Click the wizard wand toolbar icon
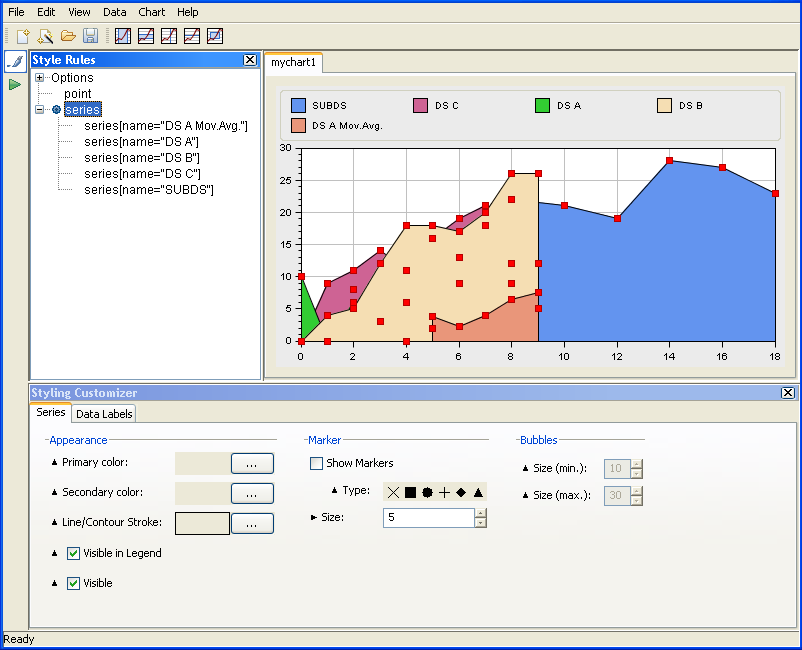 [x=46, y=36]
